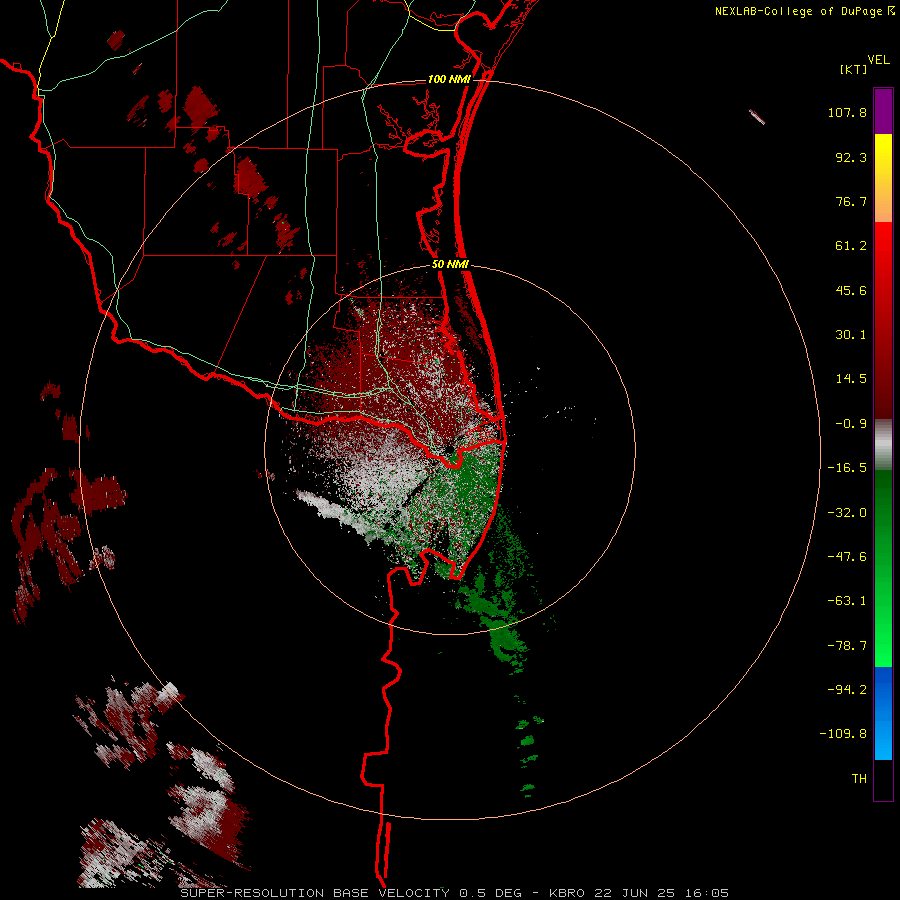Click the 100 NMI range ring label
The height and width of the screenshot is (900, 900).
click(449, 79)
